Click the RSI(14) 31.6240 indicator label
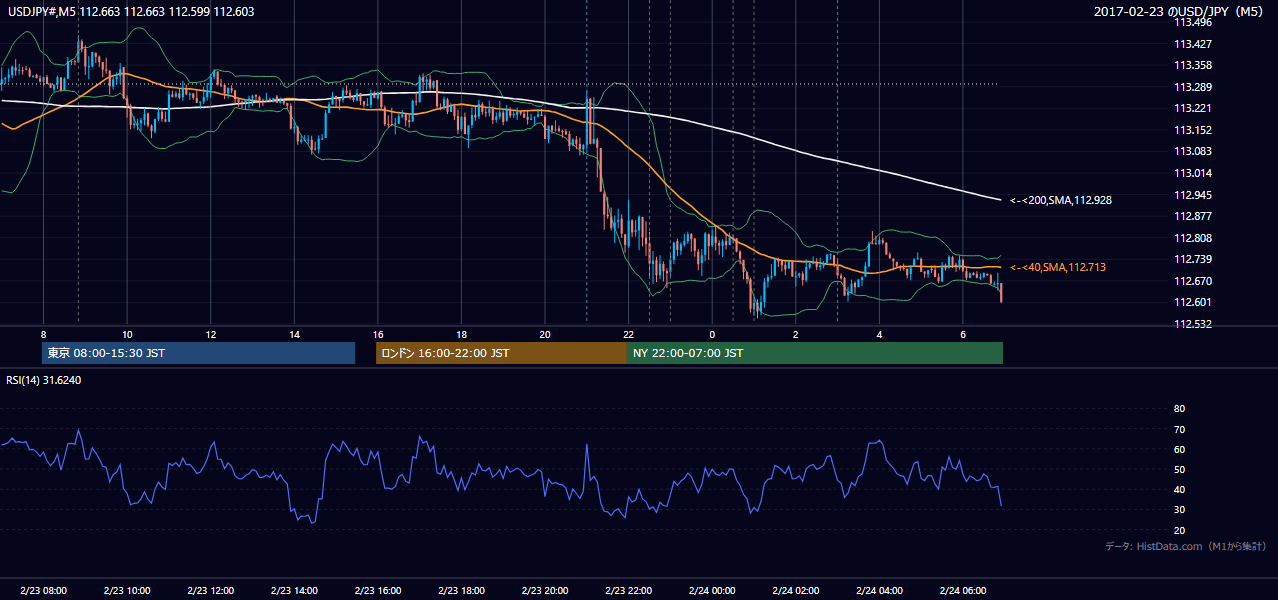1278x600 pixels. [44, 380]
